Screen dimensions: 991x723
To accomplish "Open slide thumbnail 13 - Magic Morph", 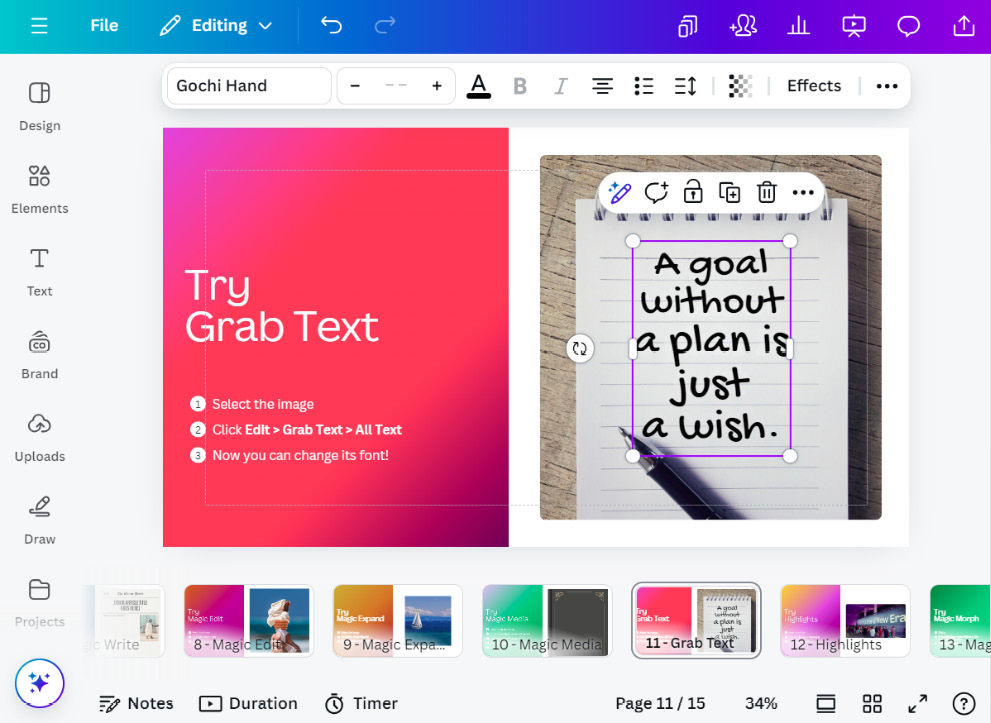I will point(960,621).
